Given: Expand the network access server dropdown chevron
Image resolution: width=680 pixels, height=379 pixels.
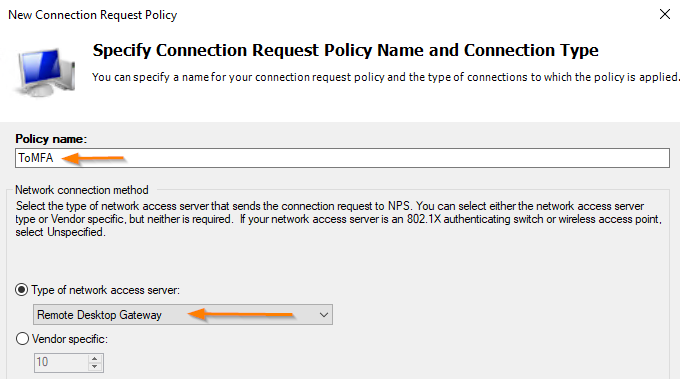Looking at the screenshot, I should [x=324, y=315].
